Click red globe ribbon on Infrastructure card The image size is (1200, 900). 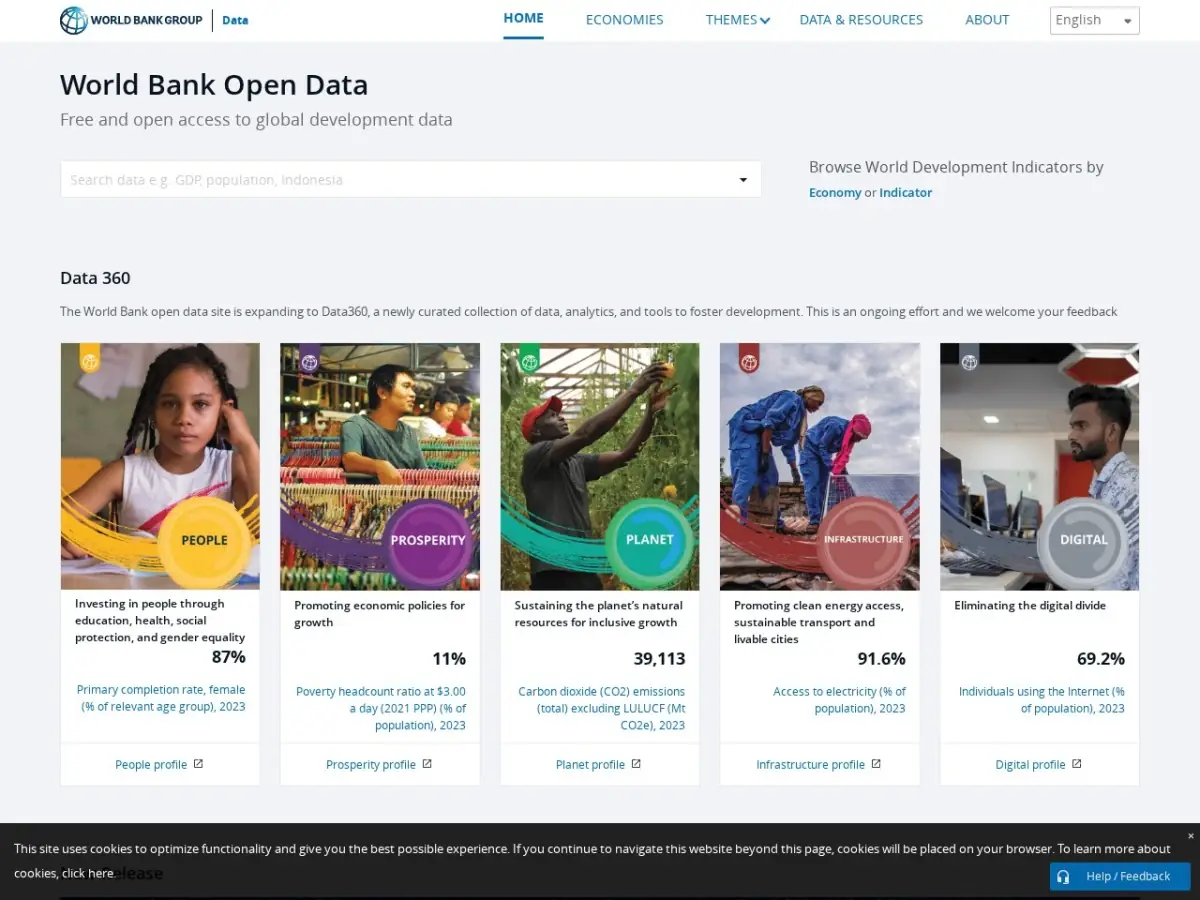(749, 359)
